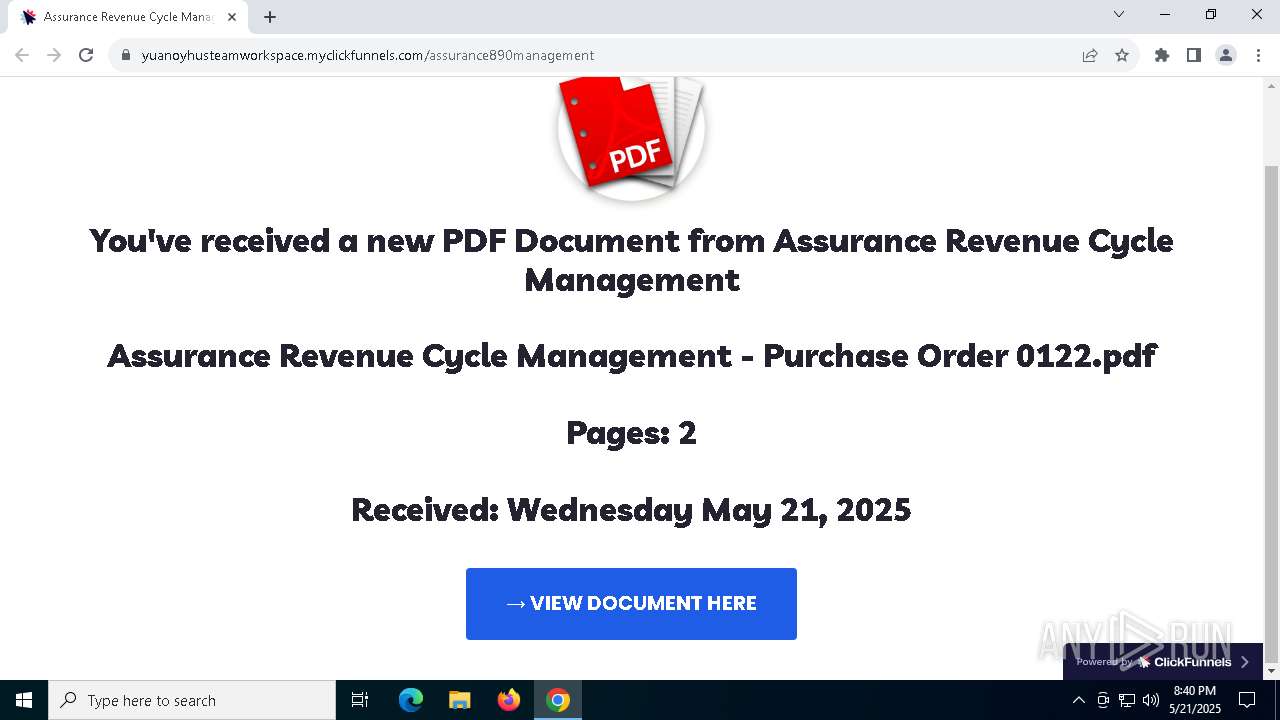Switch to Chrome in the taskbar
The width and height of the screenshot is (1280, 720).
[x=558, y=700]
